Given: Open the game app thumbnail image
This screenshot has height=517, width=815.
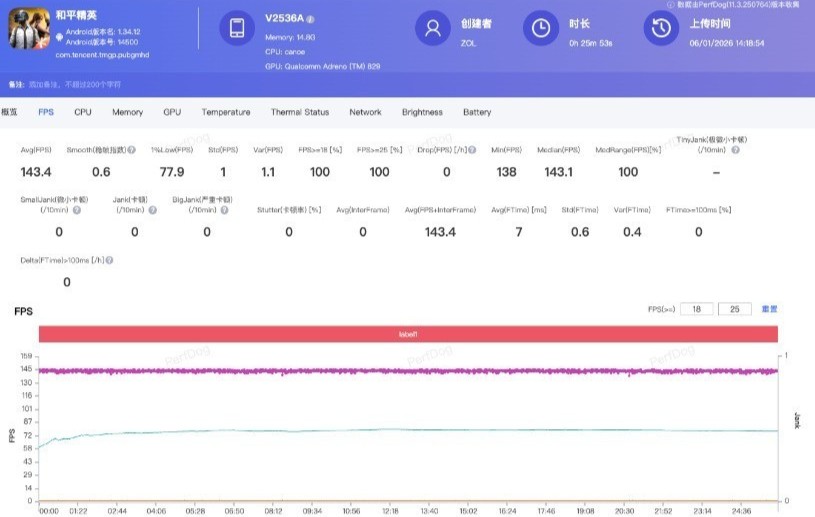Looking at the screenshot, I should [29, 28].
